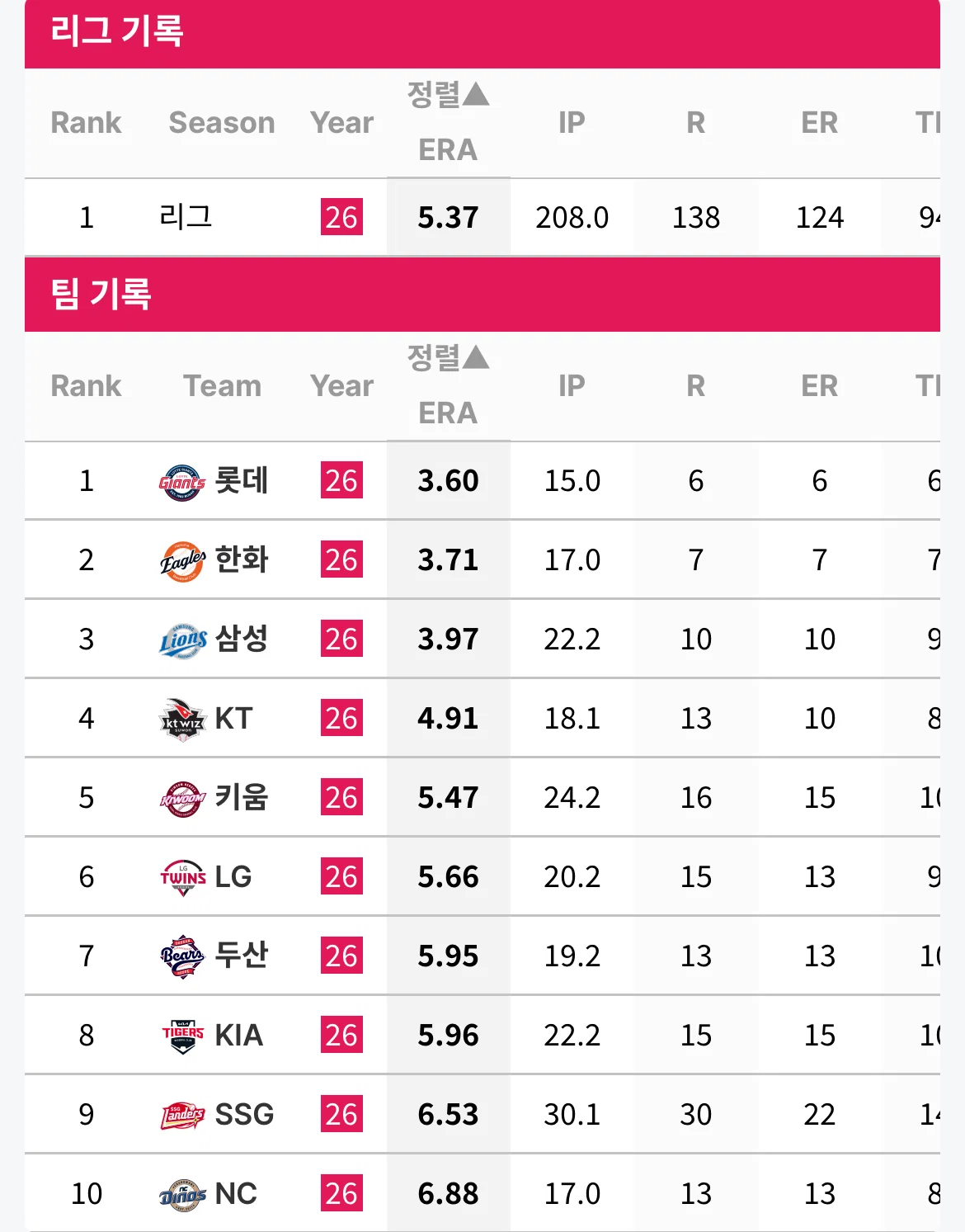Click the year 26 badge for 한화

click(341, 559)
